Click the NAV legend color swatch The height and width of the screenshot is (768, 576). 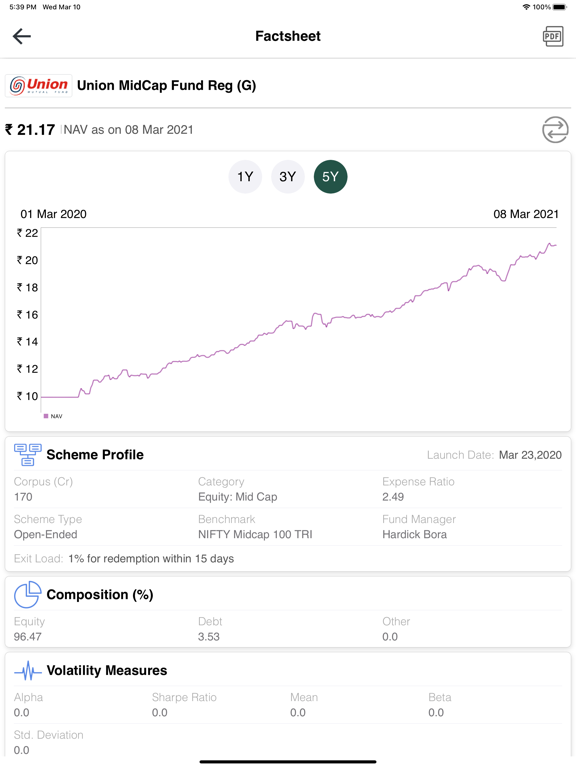click(x=46, y=416)
